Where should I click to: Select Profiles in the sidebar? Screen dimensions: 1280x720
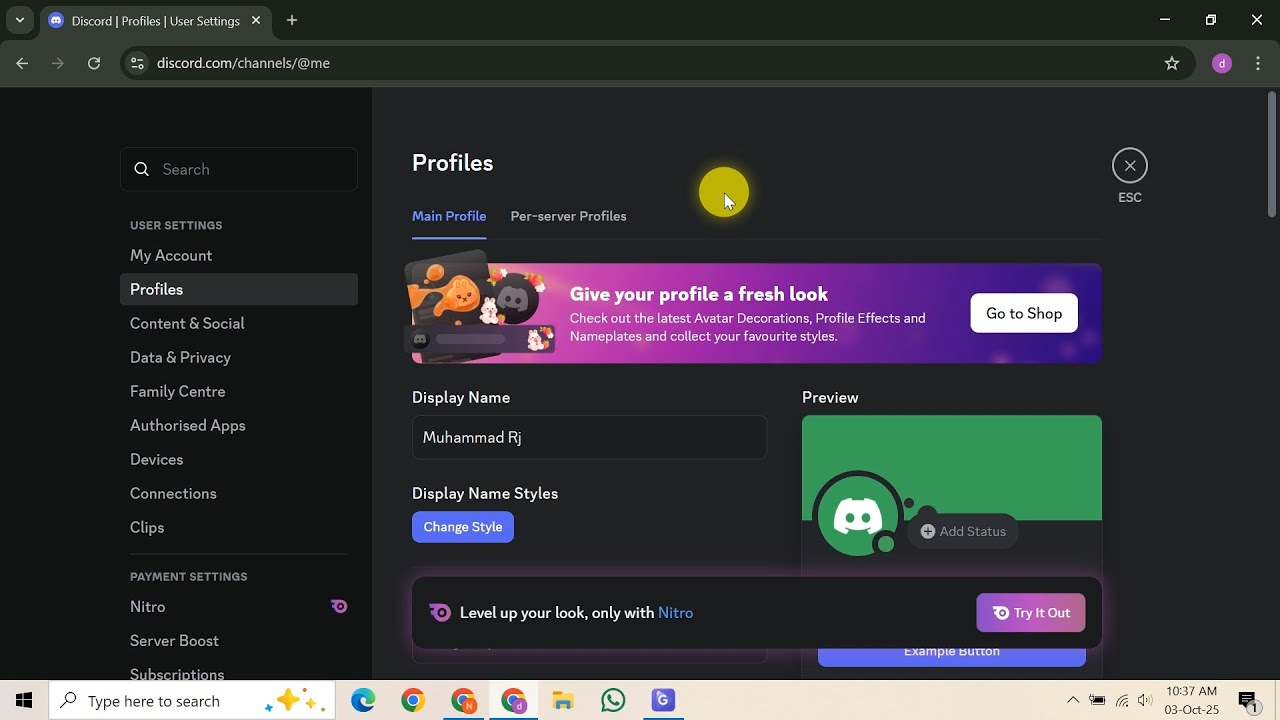239,289
